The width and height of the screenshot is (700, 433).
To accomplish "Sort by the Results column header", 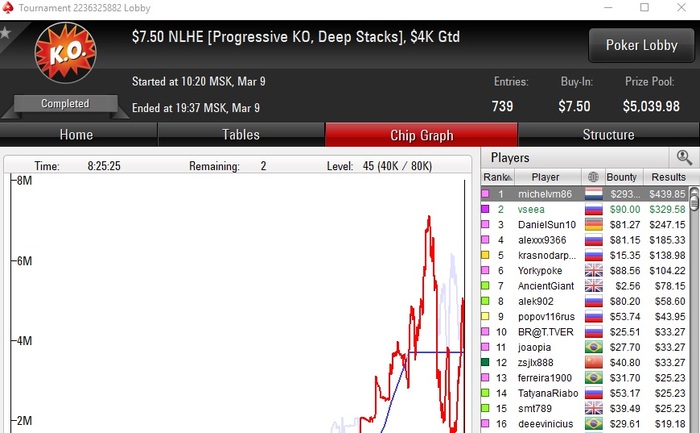I will click(668, 177).
